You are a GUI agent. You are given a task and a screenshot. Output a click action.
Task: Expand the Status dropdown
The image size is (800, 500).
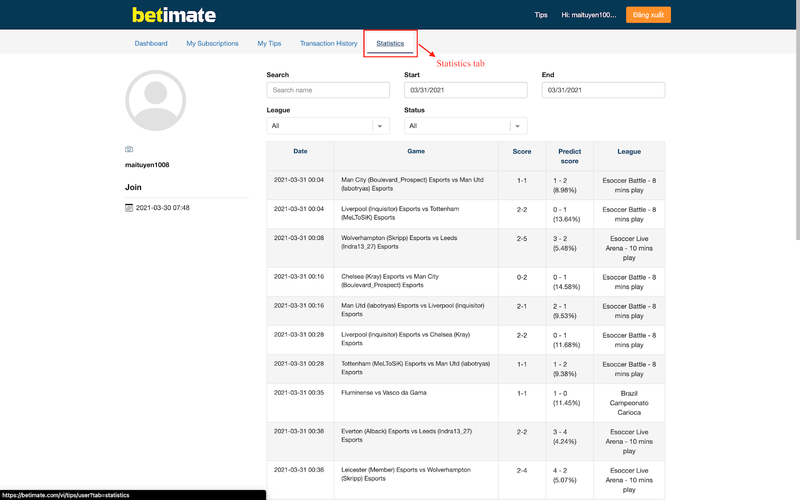coord(464,126)
